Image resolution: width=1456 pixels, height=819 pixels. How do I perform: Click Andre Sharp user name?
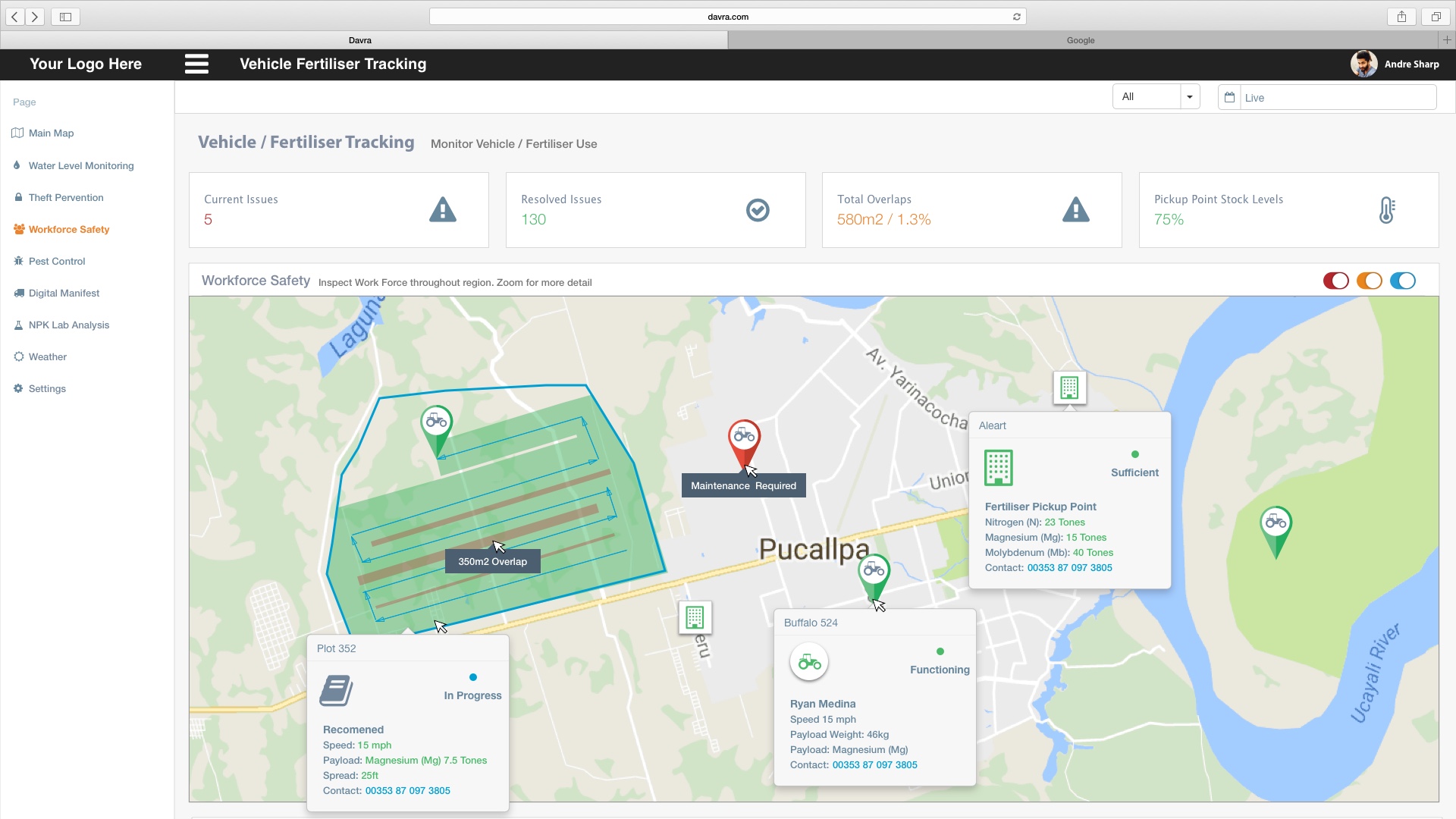(1412, 64)
